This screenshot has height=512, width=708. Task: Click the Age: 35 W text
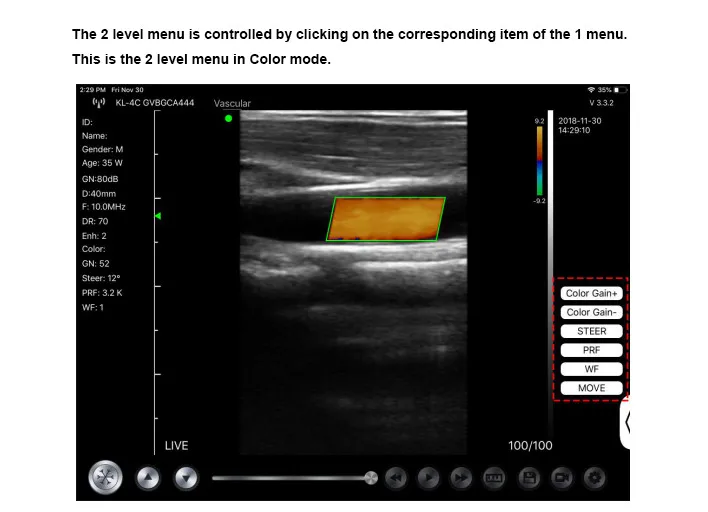pyautogui.click(x=102, y=163)
